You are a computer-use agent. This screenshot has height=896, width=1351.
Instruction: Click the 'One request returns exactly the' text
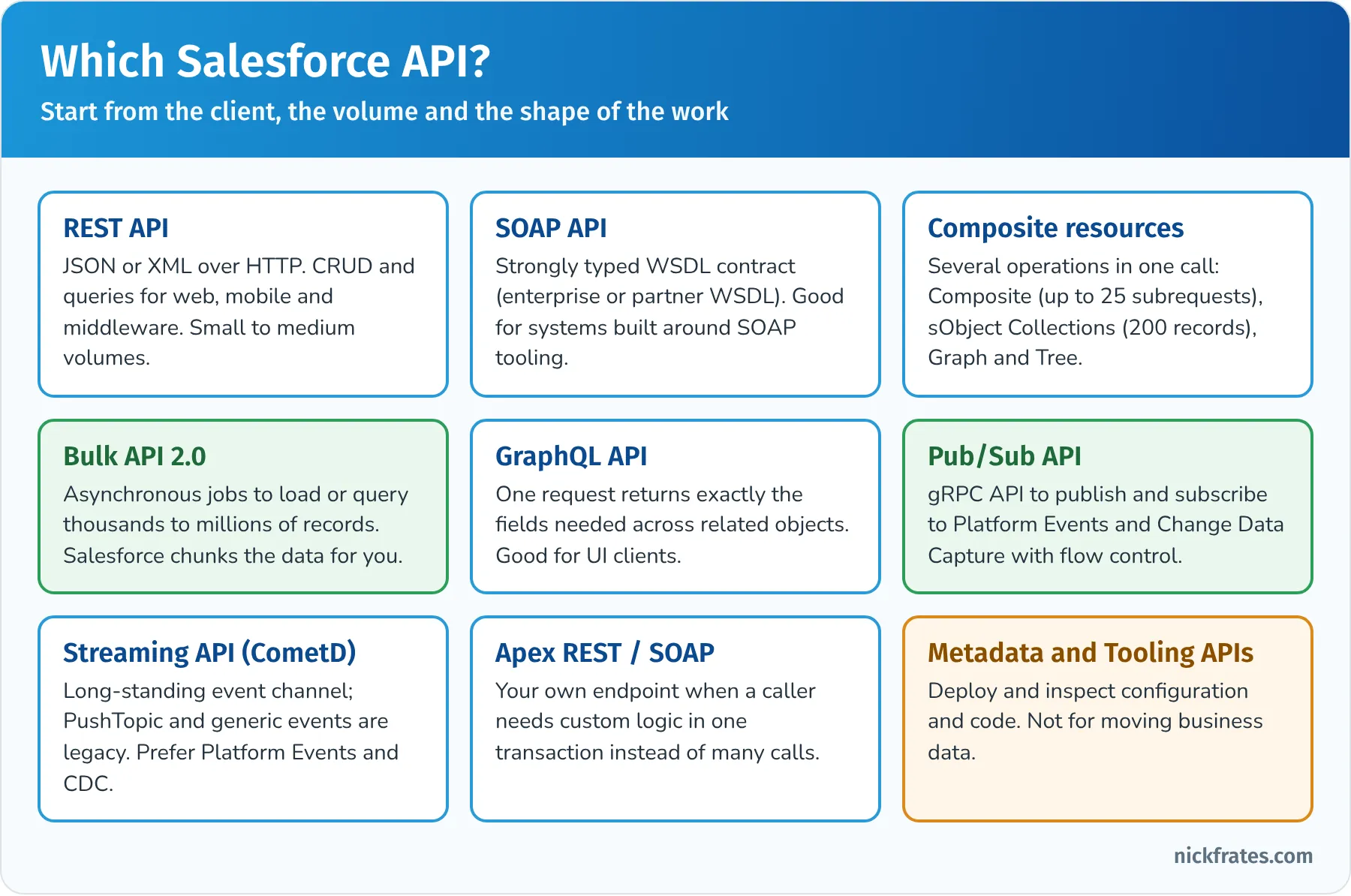pos(672,525)
